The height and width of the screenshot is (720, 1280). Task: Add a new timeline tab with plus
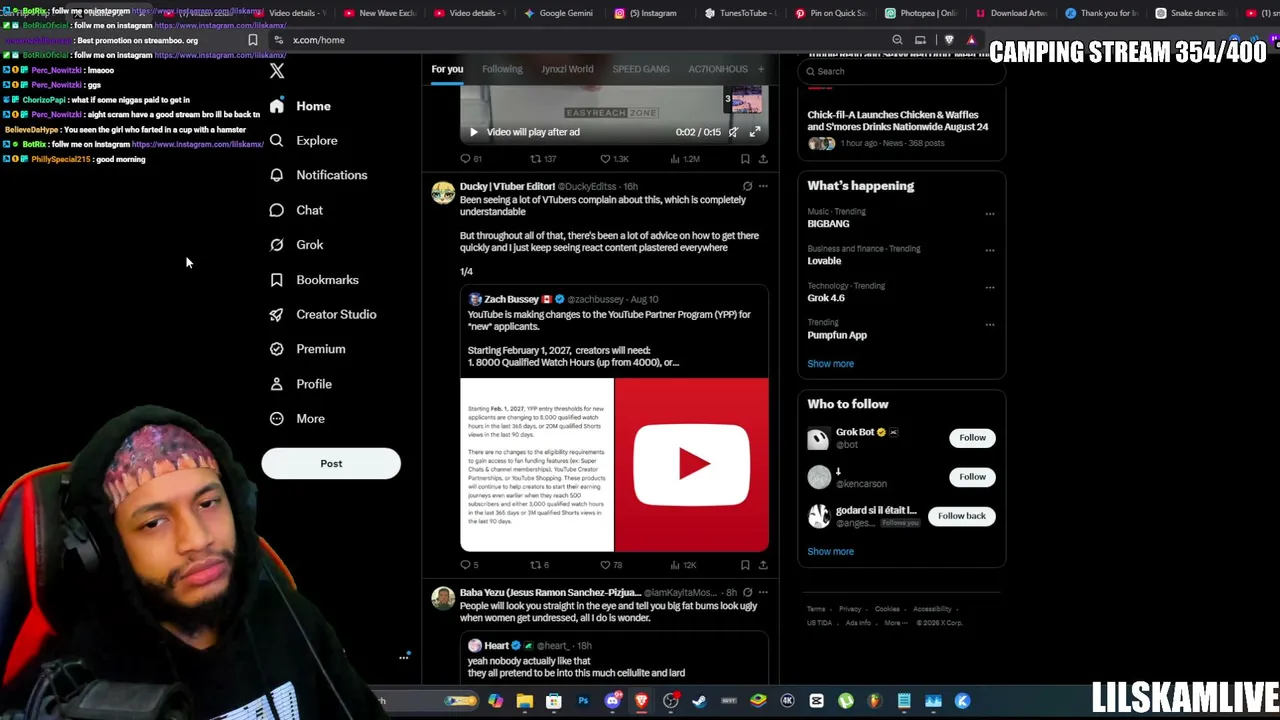761,69
